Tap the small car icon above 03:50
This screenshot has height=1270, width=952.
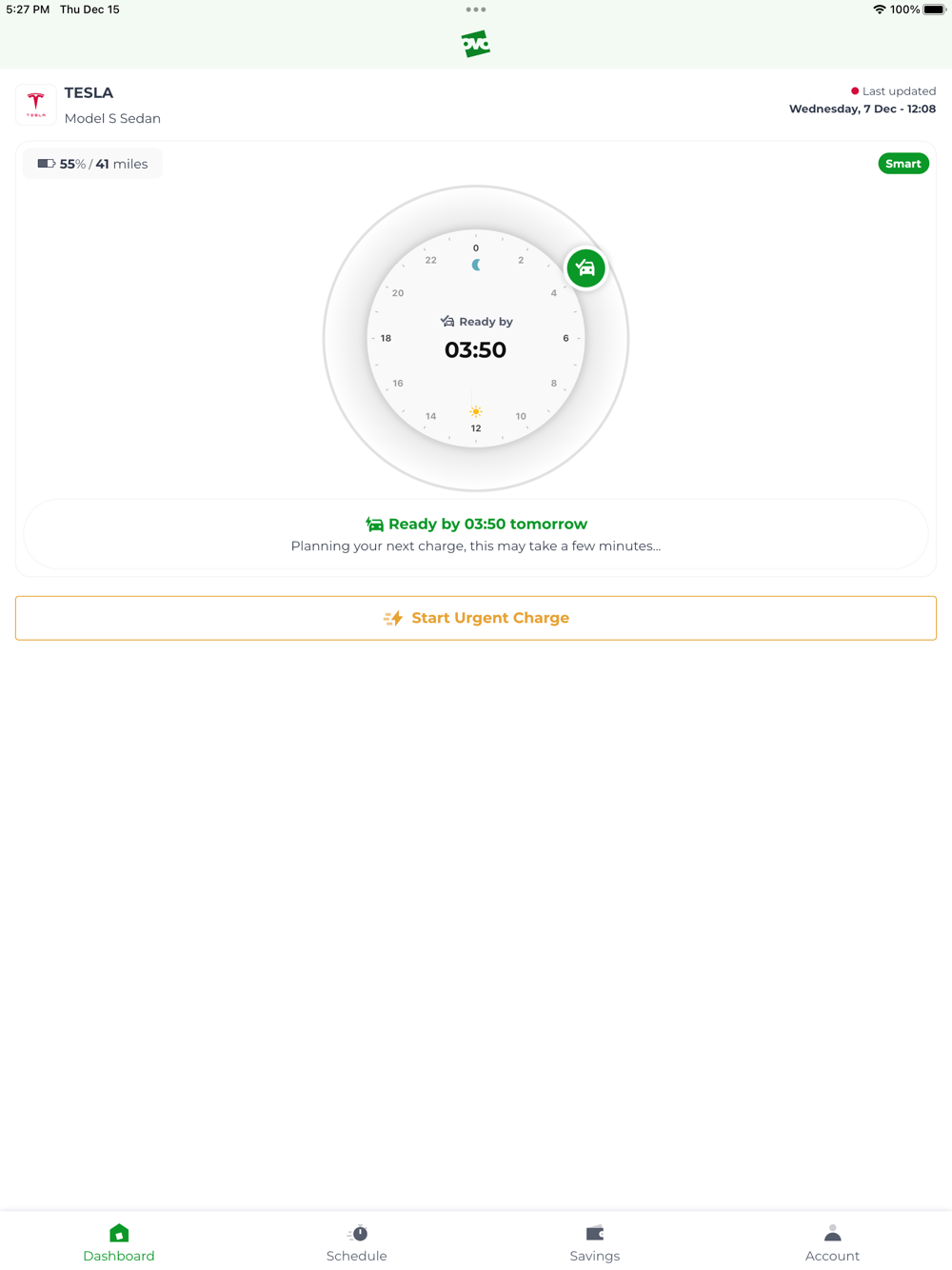tap(447, 322)
